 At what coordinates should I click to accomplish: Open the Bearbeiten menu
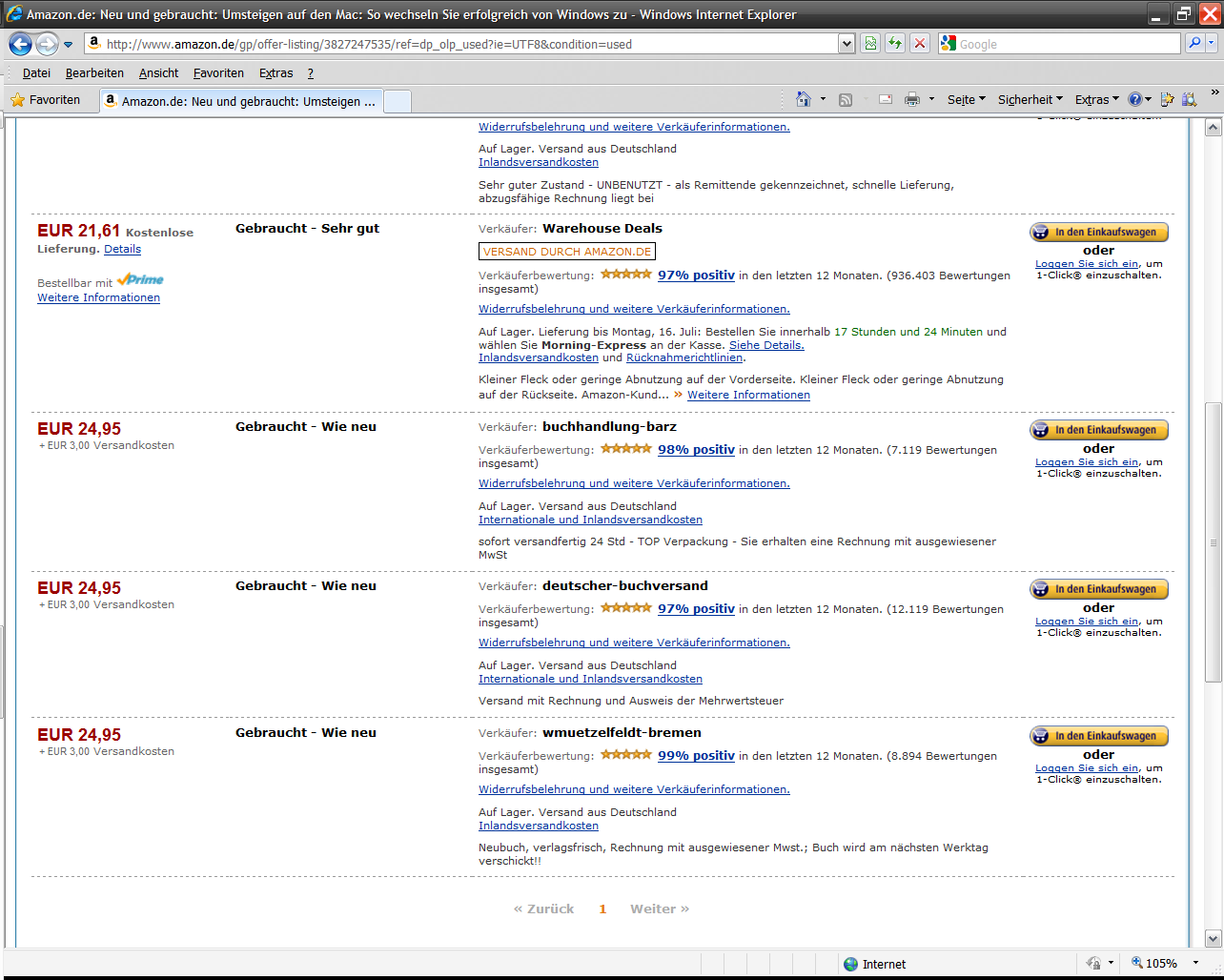pos(94,73)
